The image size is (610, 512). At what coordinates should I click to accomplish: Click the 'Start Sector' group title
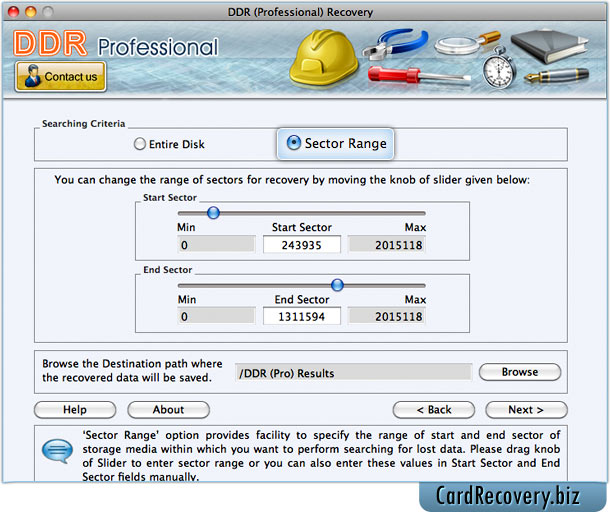coord(170,198)
